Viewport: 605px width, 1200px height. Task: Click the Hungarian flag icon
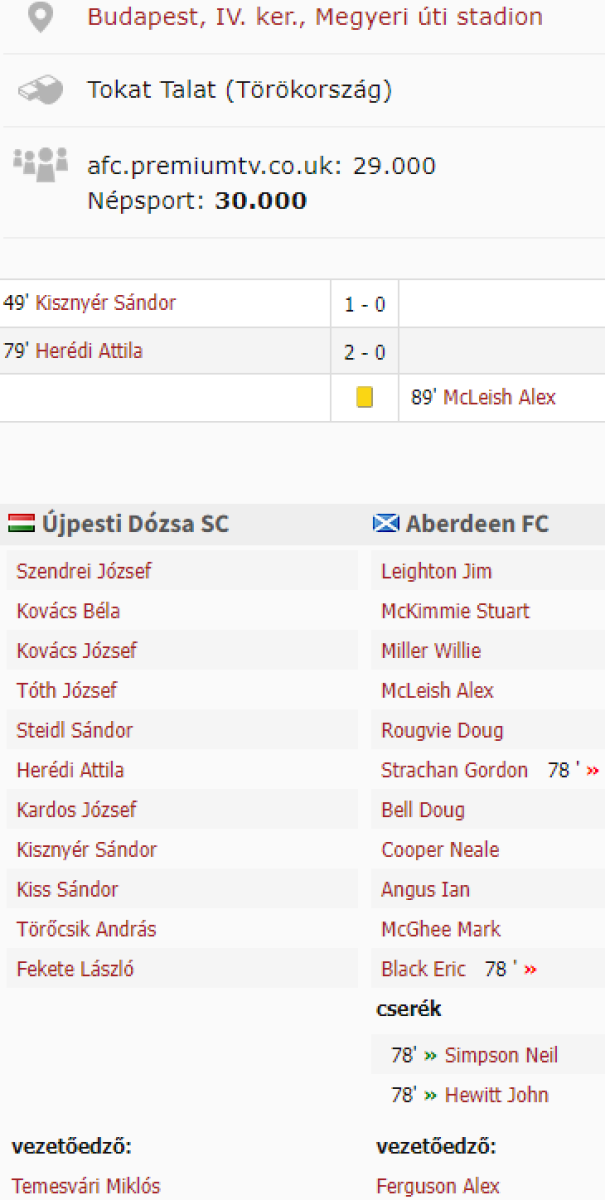point(21,523)
